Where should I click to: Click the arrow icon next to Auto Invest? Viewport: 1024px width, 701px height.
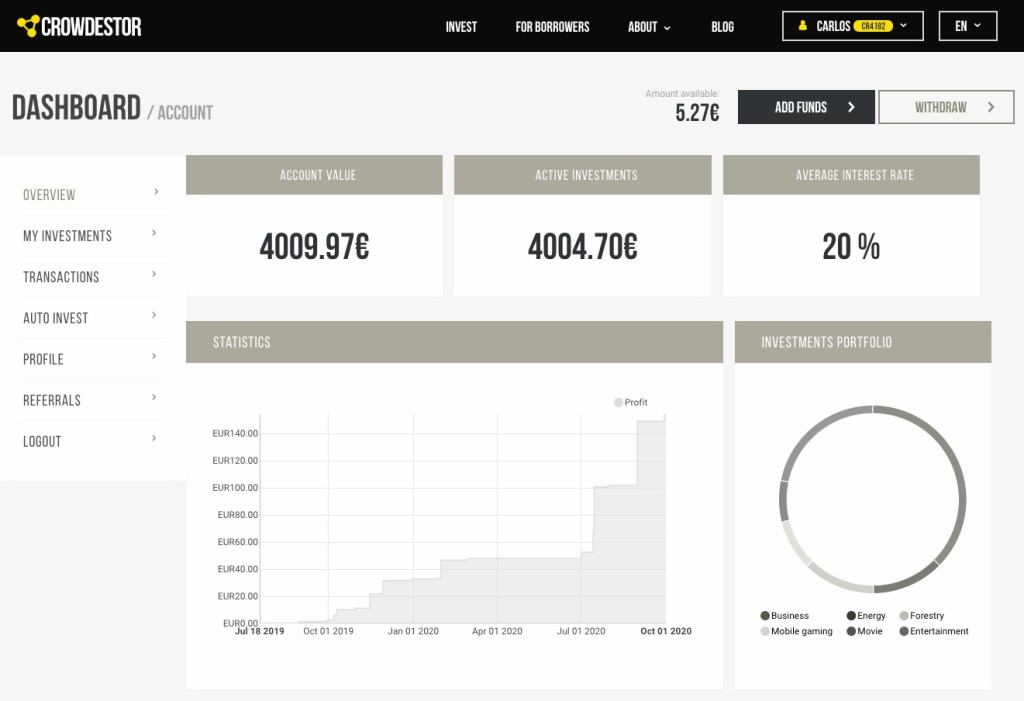pyautogui.click(x=155, y=315)
